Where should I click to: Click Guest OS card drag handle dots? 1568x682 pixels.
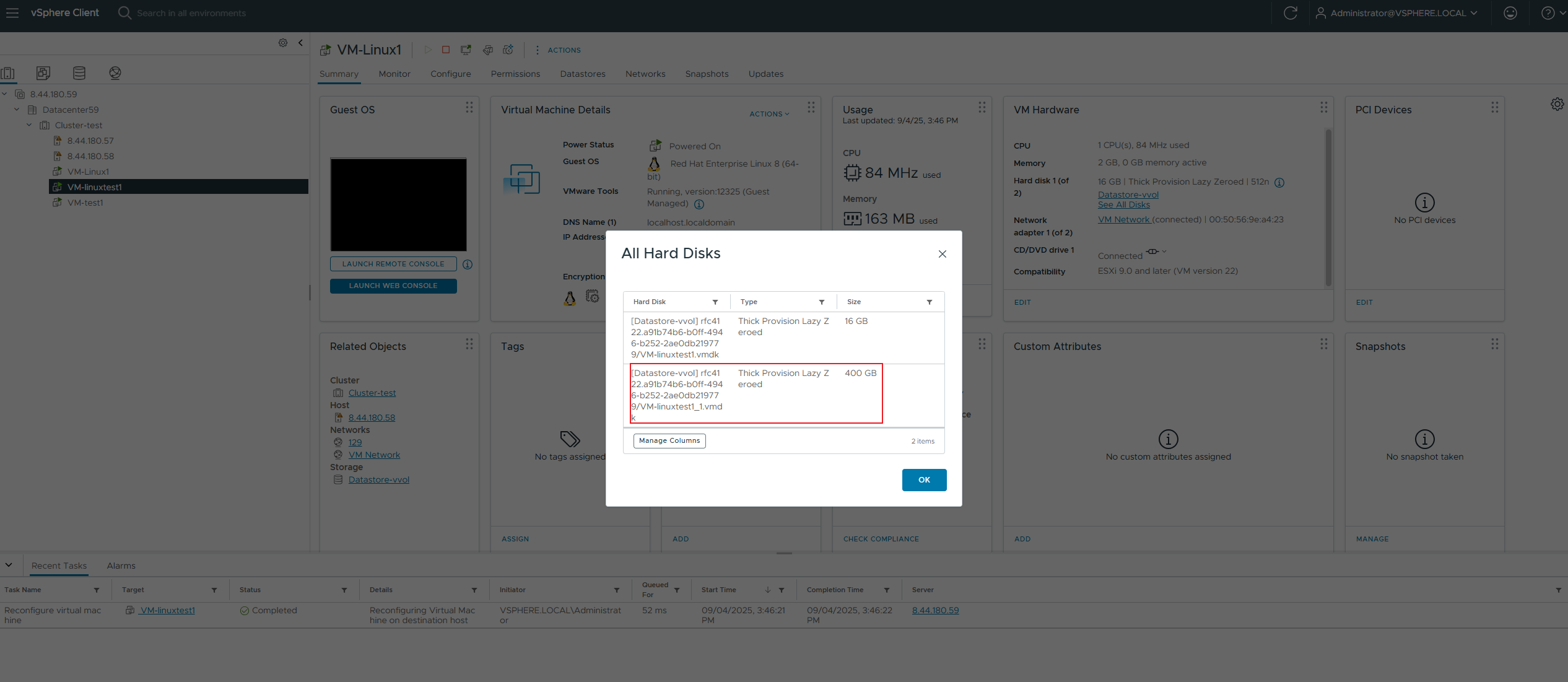point(469,107)
